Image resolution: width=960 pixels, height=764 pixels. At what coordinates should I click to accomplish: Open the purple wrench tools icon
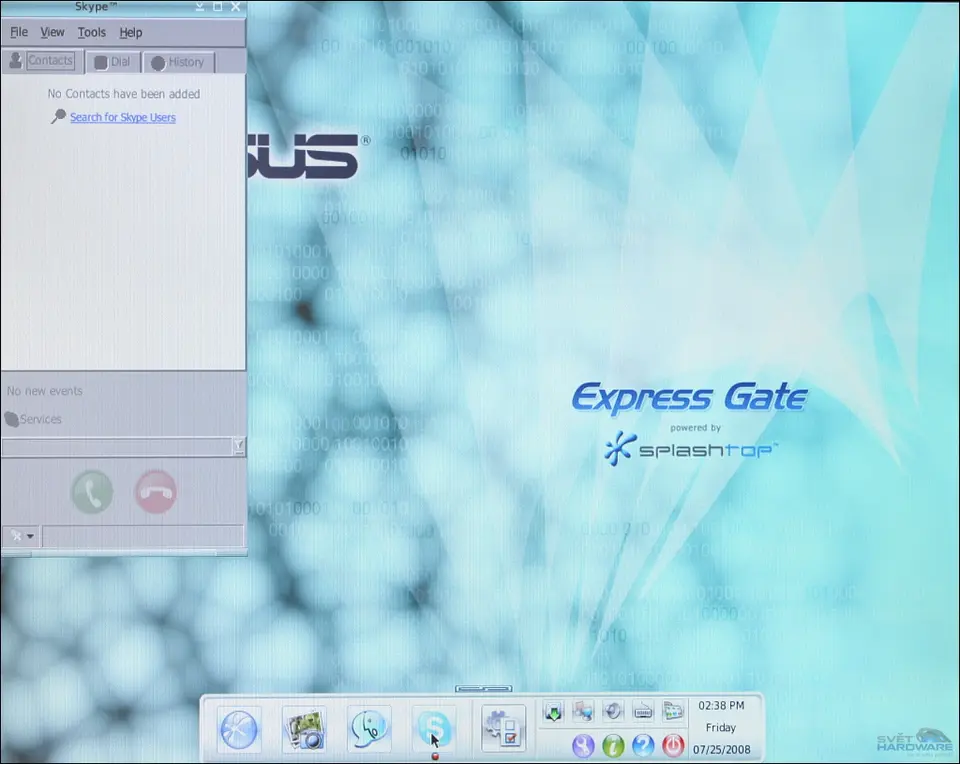[583, 745]
